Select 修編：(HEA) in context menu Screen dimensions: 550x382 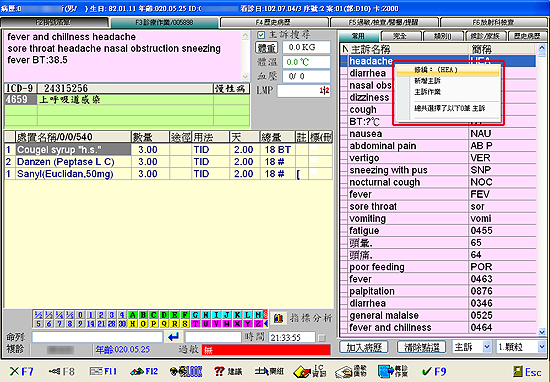coord(448,70)
